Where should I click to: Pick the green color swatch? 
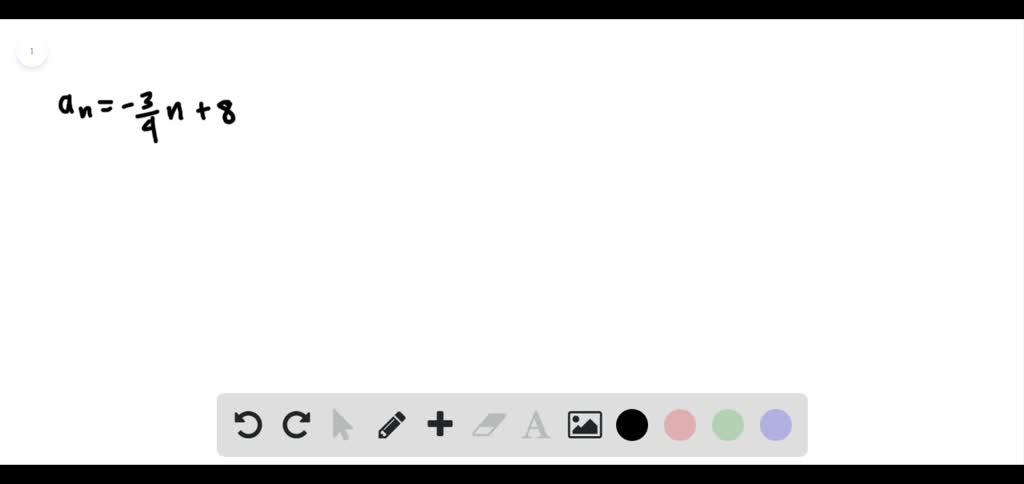[728, 425]
